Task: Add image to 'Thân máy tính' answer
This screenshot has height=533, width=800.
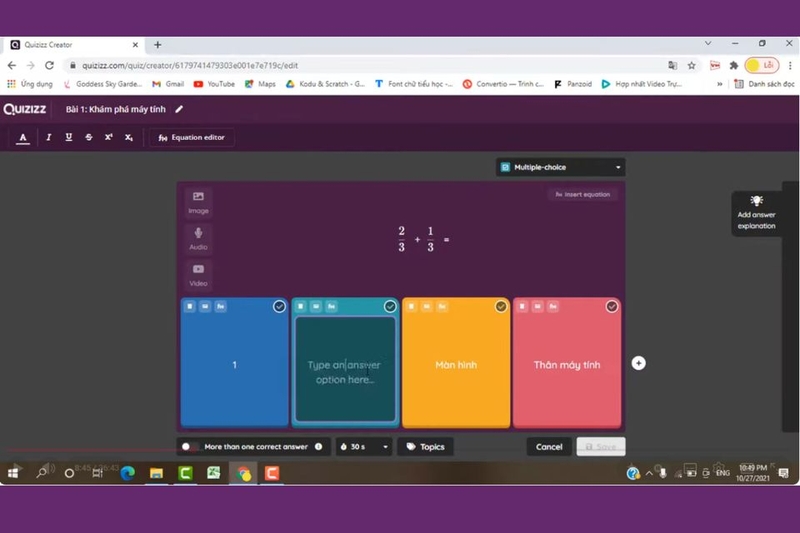Action: 537,306
